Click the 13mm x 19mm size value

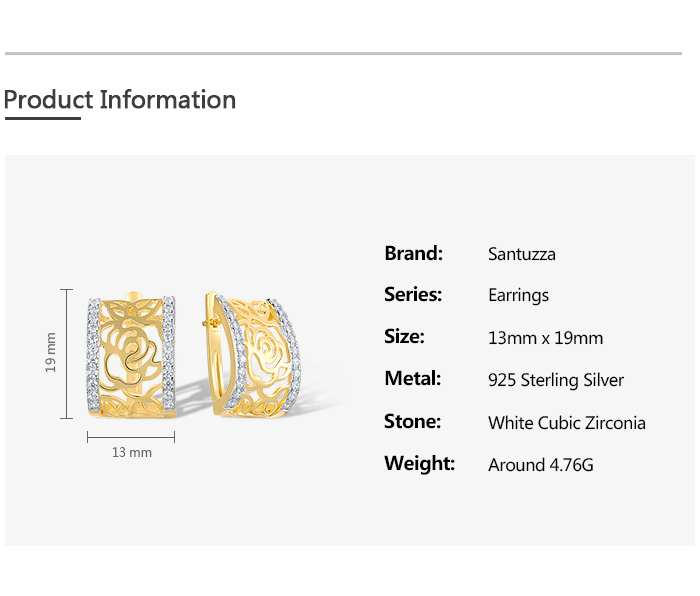545,338
